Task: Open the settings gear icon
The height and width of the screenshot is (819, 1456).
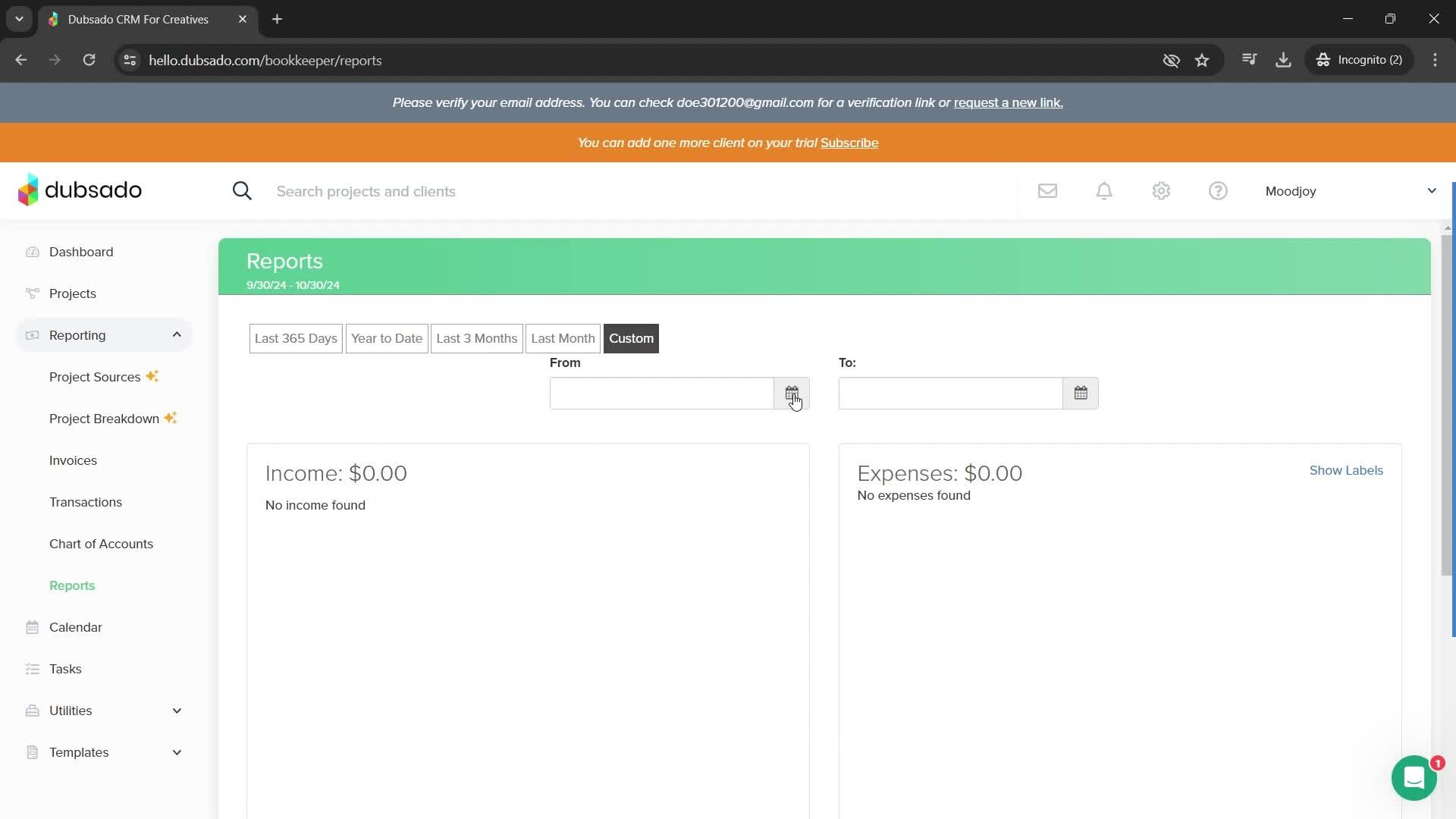Action: click(1161, 191)
